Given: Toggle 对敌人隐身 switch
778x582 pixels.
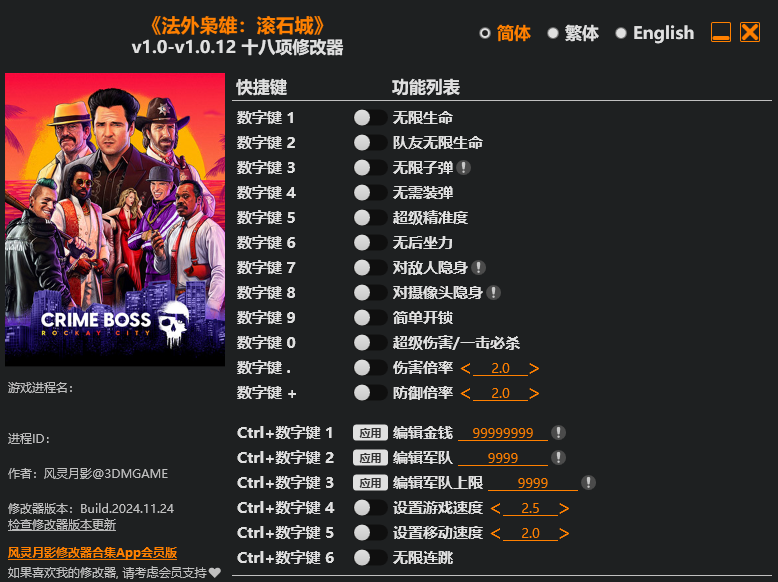Looking at the screenshot, I should pos(370,268).
